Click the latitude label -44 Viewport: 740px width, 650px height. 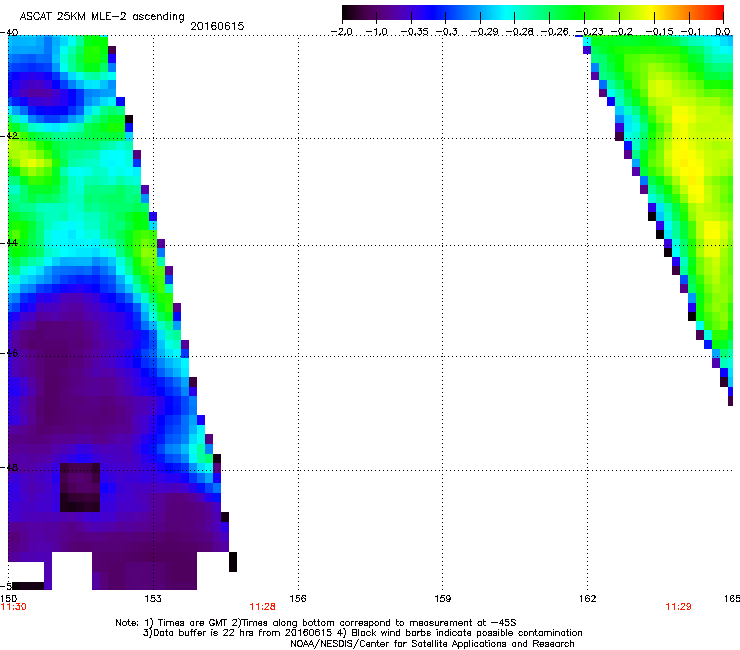pos(9,243)
